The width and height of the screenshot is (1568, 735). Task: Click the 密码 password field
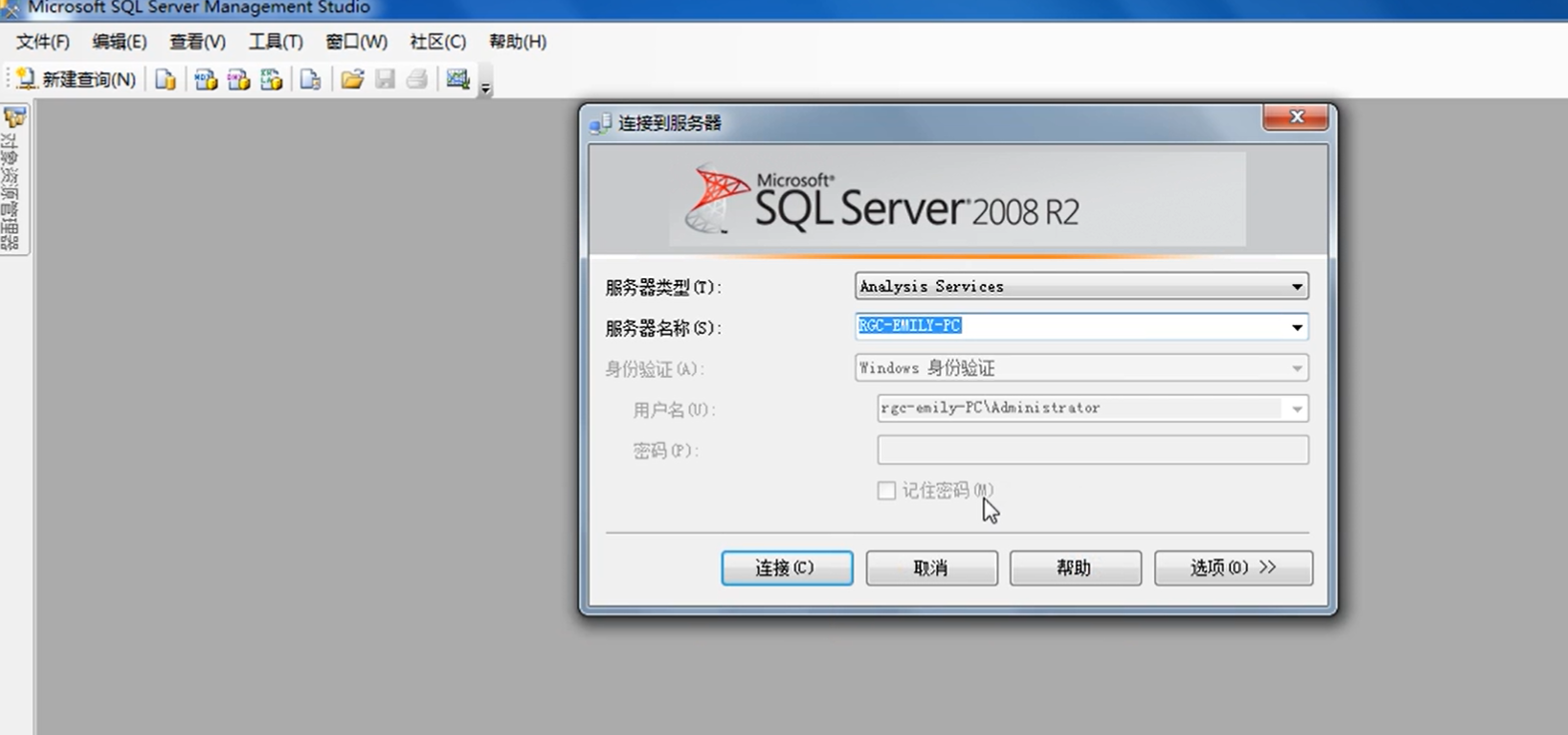pyautogui.click(x=1093, y=450)
